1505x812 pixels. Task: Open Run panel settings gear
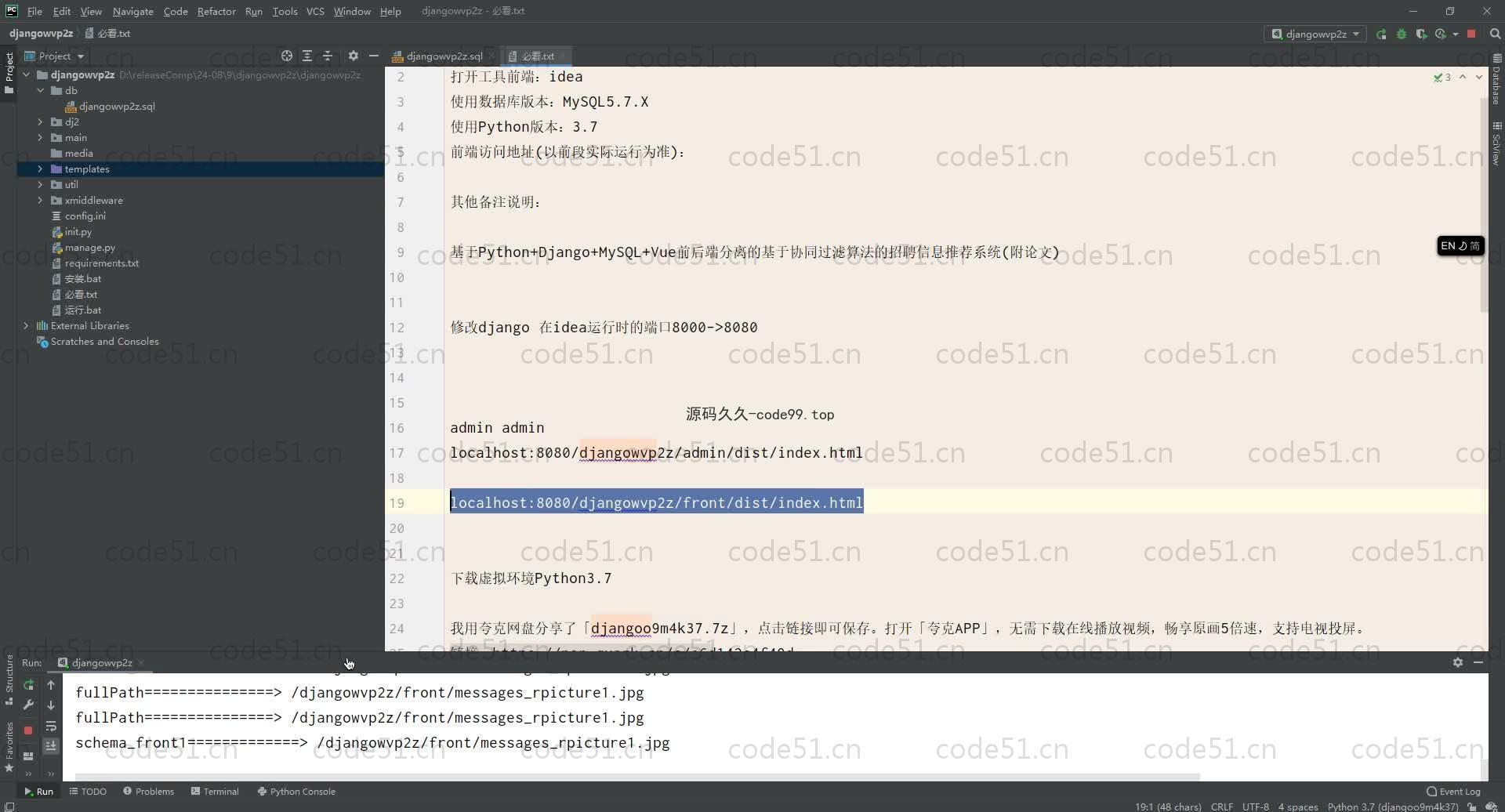[x=1457, y=662]
